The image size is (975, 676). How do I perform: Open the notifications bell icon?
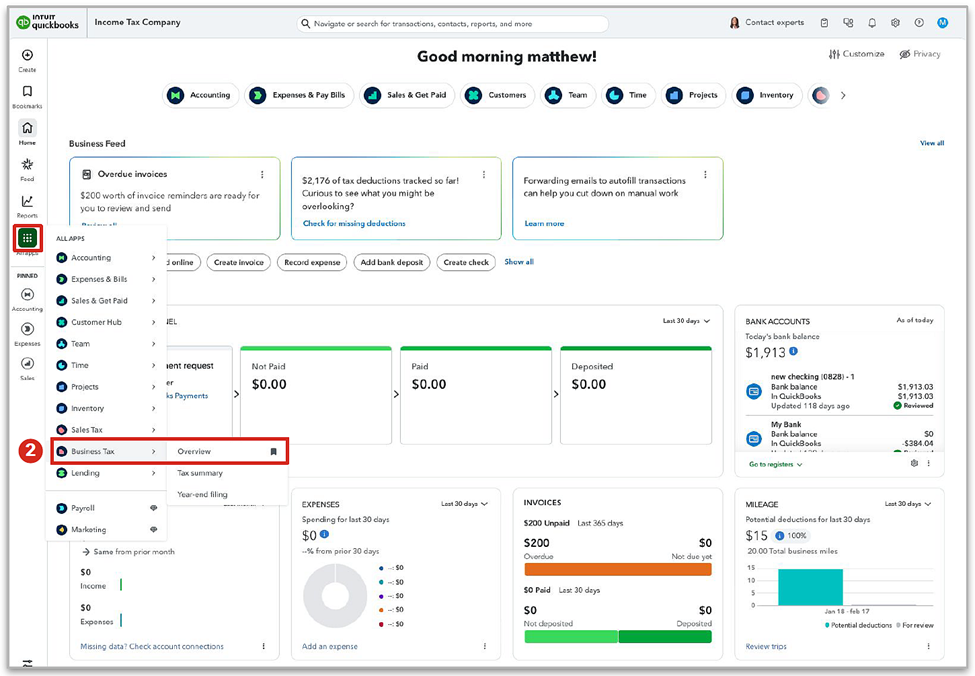[871, 23]
